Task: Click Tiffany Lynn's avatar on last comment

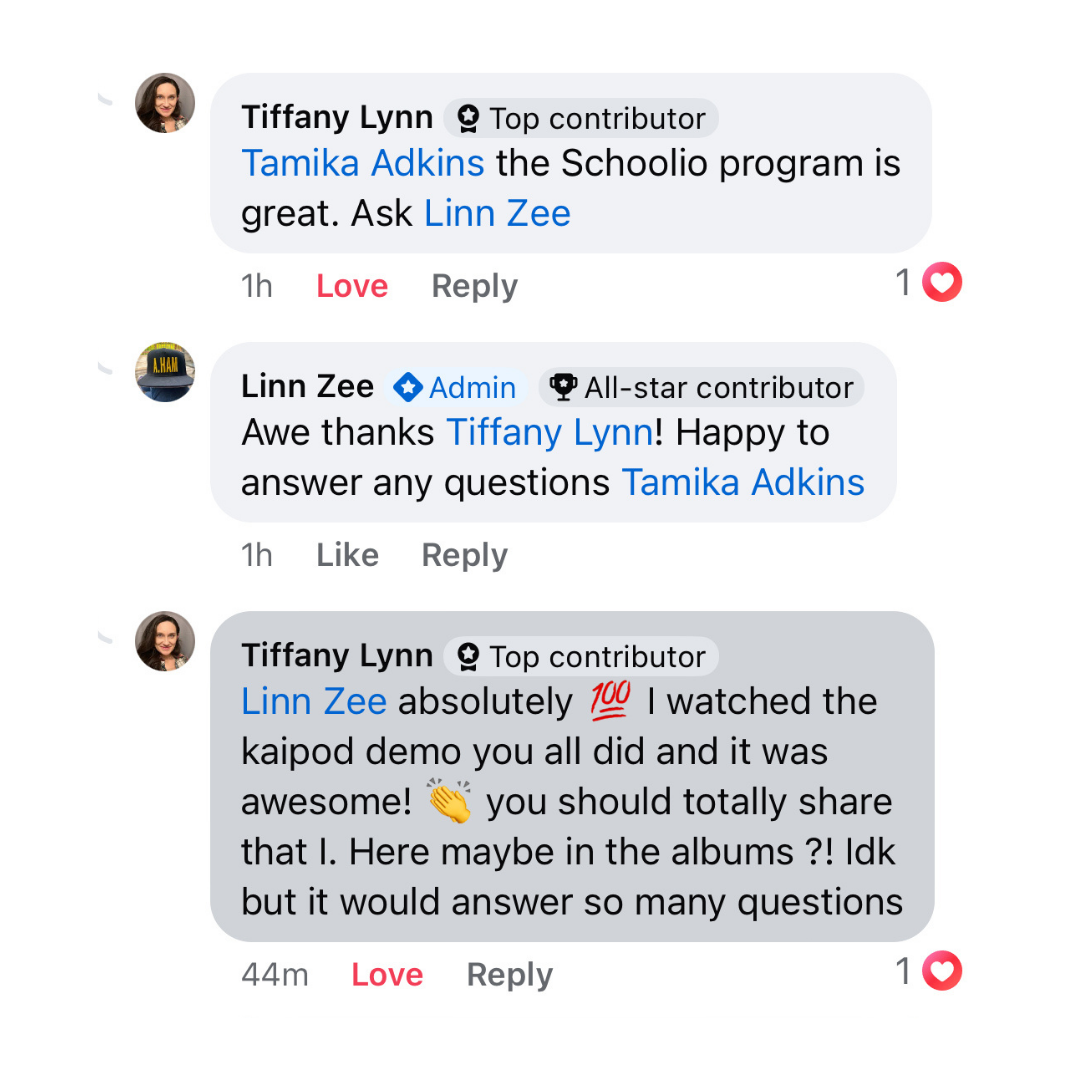Action: 165,641
